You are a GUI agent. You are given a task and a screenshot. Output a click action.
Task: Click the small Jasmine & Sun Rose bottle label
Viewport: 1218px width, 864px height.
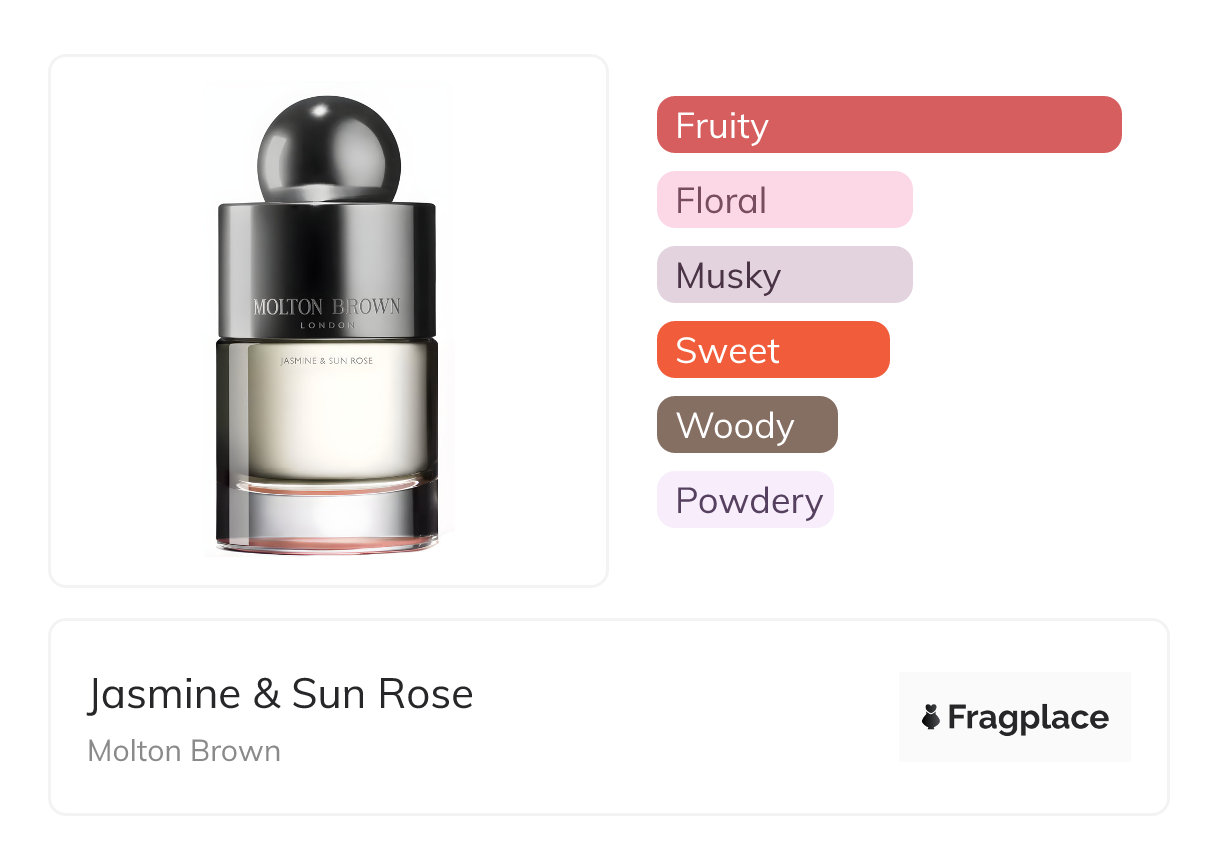point(326,360)
